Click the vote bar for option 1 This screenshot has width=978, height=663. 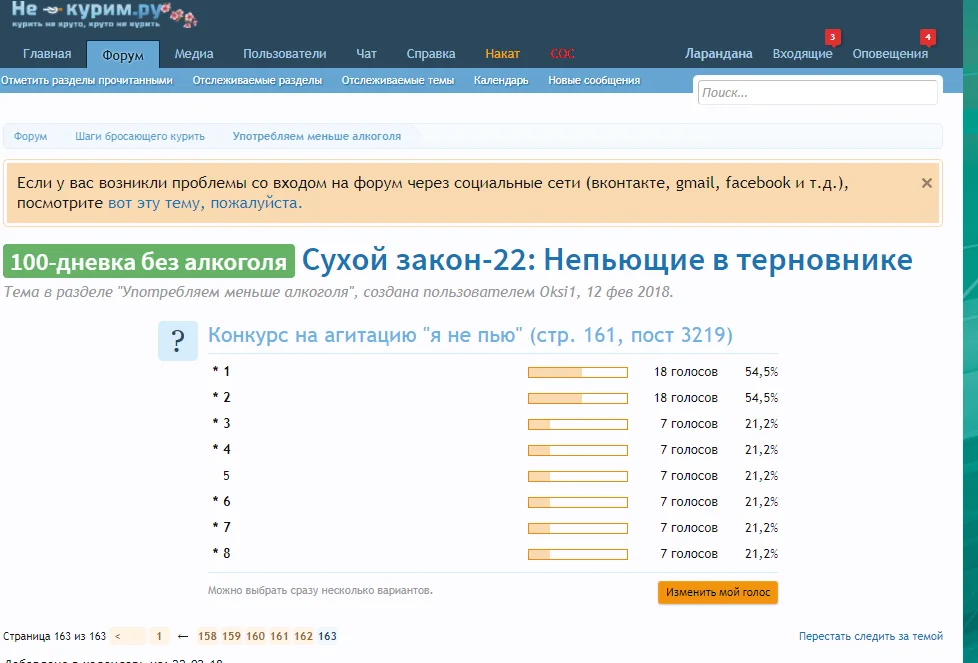click(577, 372)
